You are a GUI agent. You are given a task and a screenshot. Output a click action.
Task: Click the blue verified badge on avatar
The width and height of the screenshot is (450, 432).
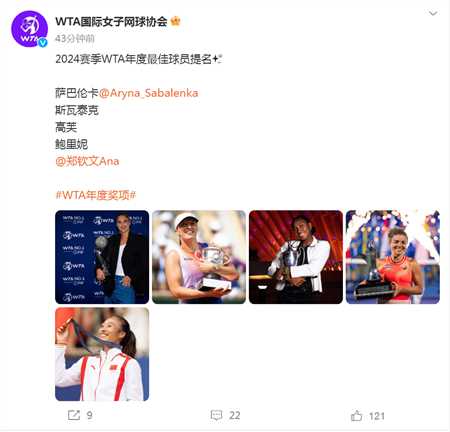(43, 43)
